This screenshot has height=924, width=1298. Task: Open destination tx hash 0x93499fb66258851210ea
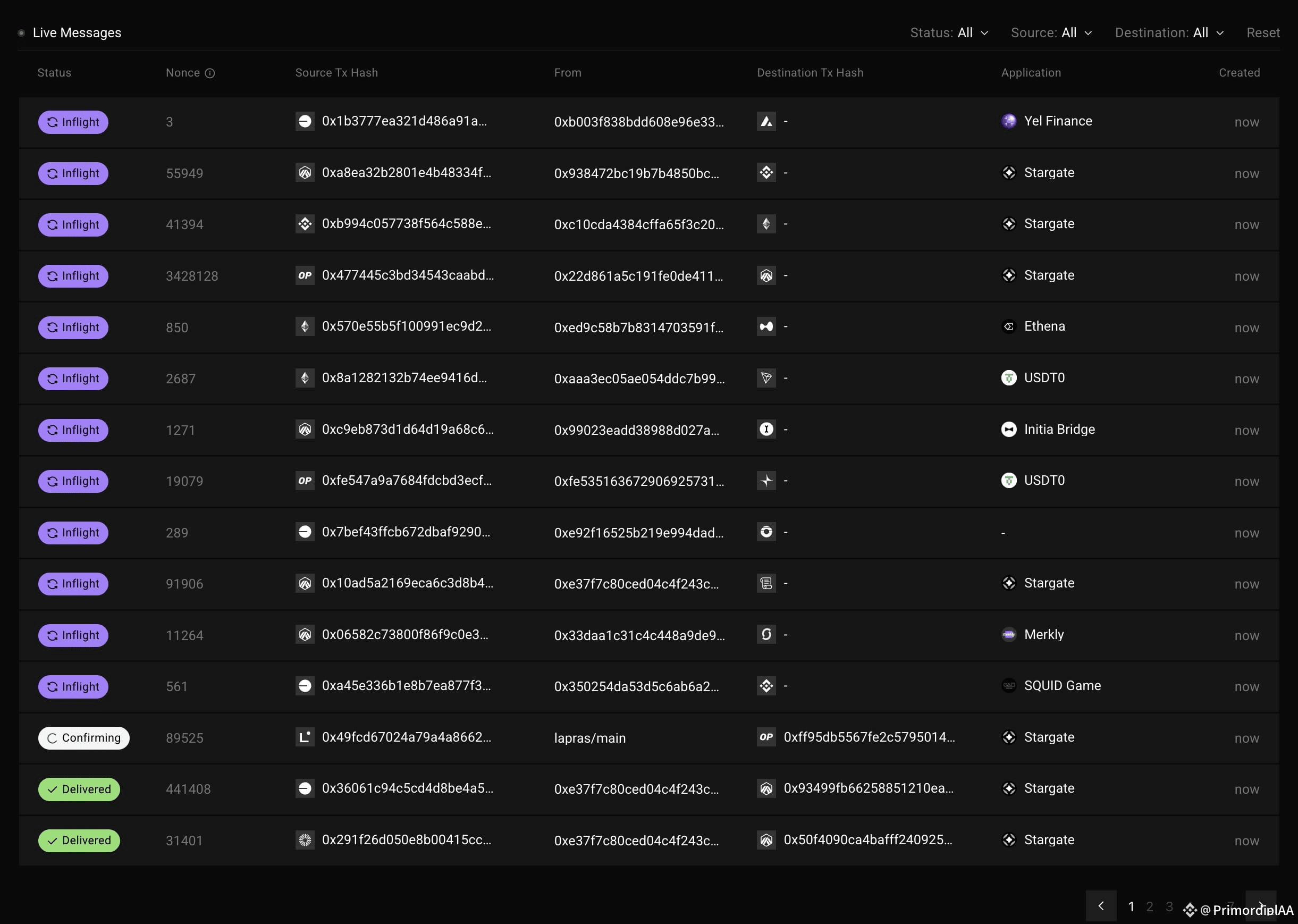(x=869, y=788)
